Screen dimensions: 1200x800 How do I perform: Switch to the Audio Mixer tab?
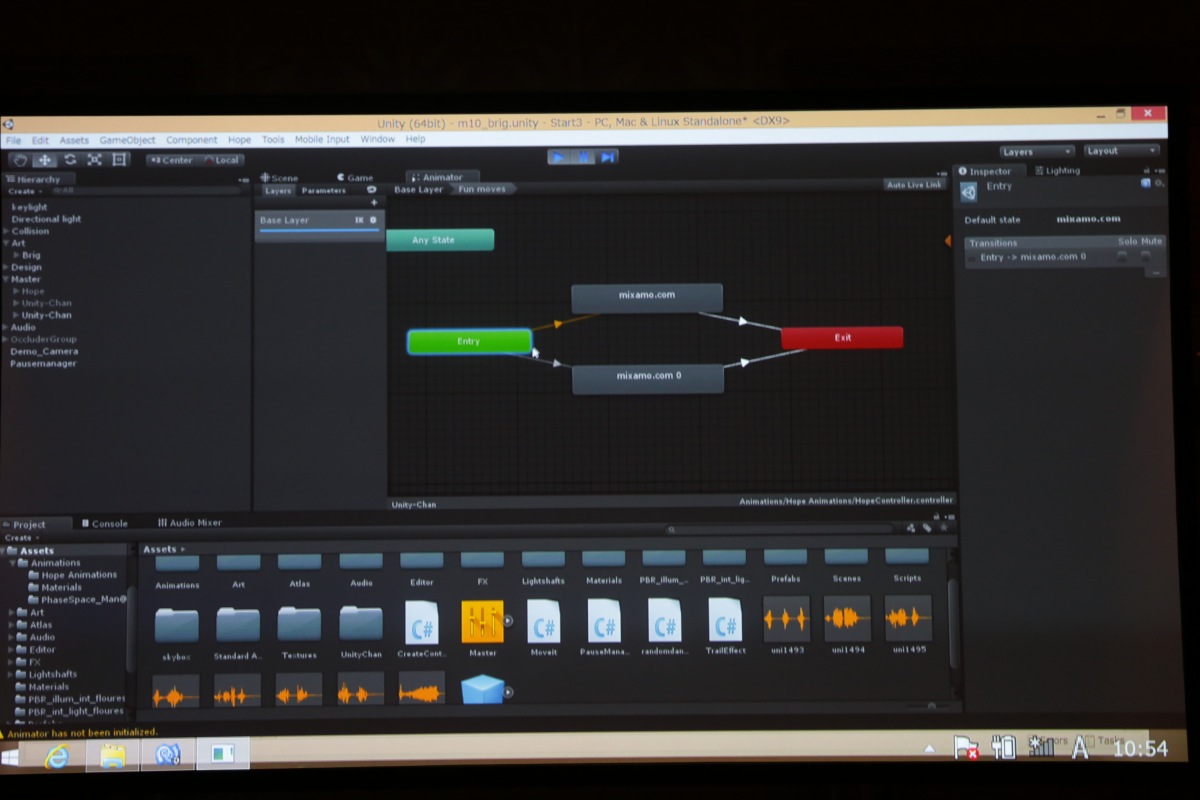click(190, 523)
